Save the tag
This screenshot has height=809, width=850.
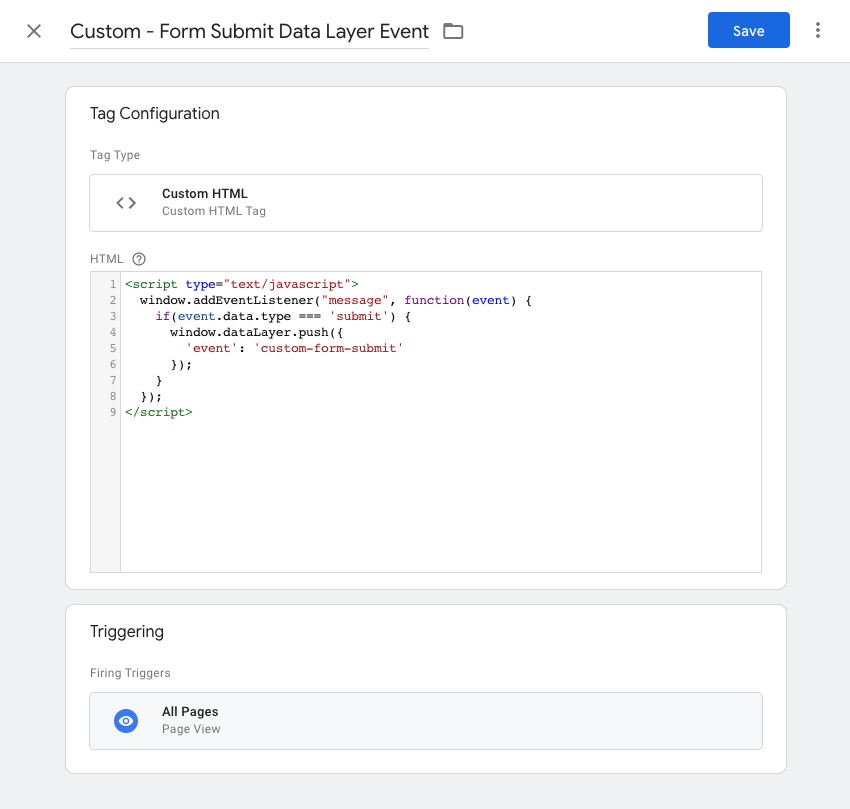(749, 30)
